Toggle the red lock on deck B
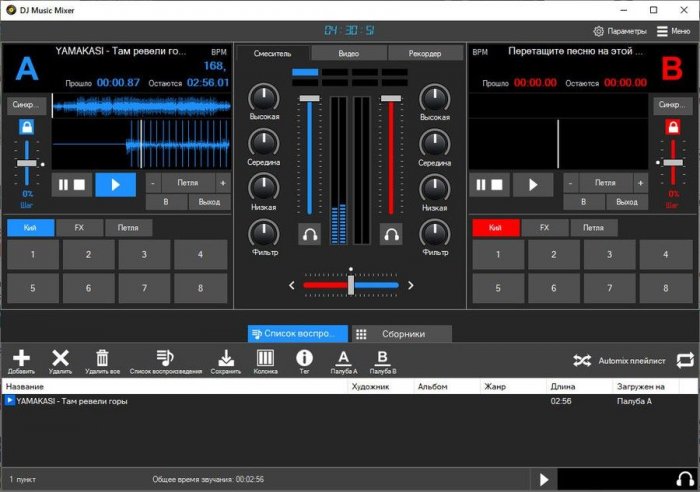This screenshot has height=492, width=700. coord(672,128)
